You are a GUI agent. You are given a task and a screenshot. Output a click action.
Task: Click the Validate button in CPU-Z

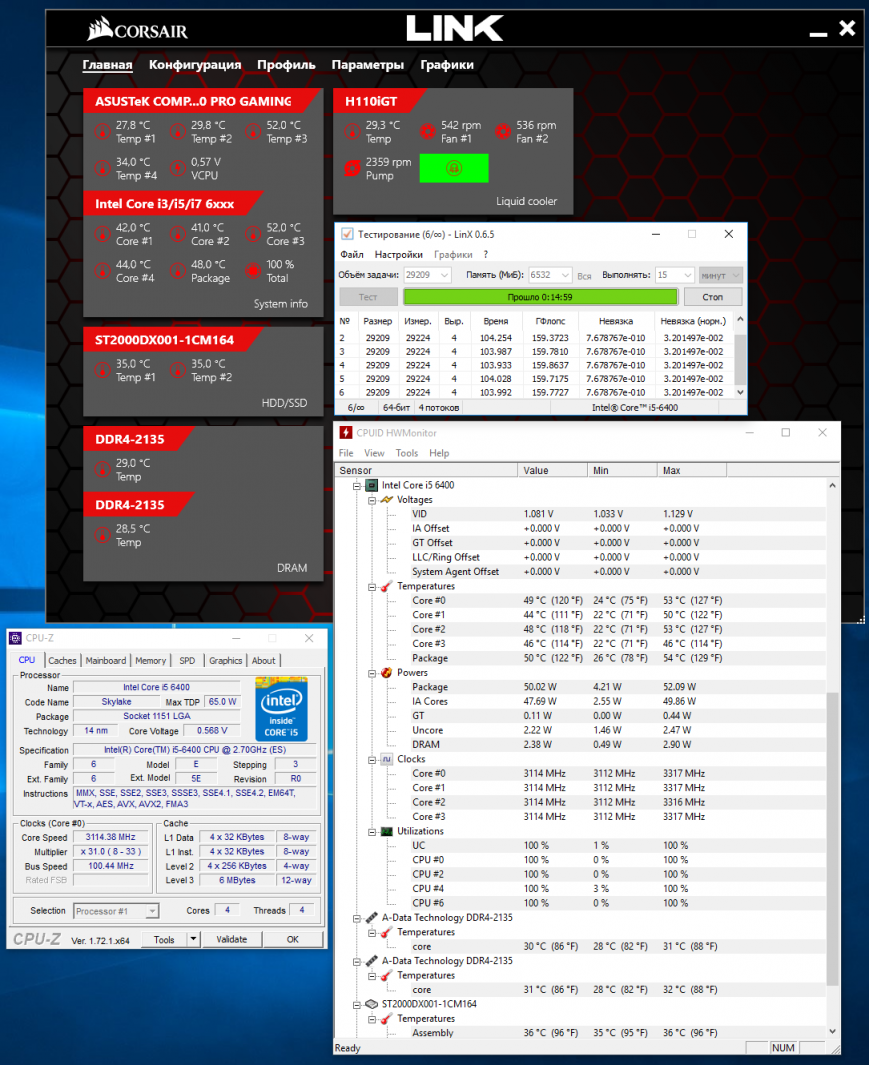pyautogui.click(x=232, y=939)
